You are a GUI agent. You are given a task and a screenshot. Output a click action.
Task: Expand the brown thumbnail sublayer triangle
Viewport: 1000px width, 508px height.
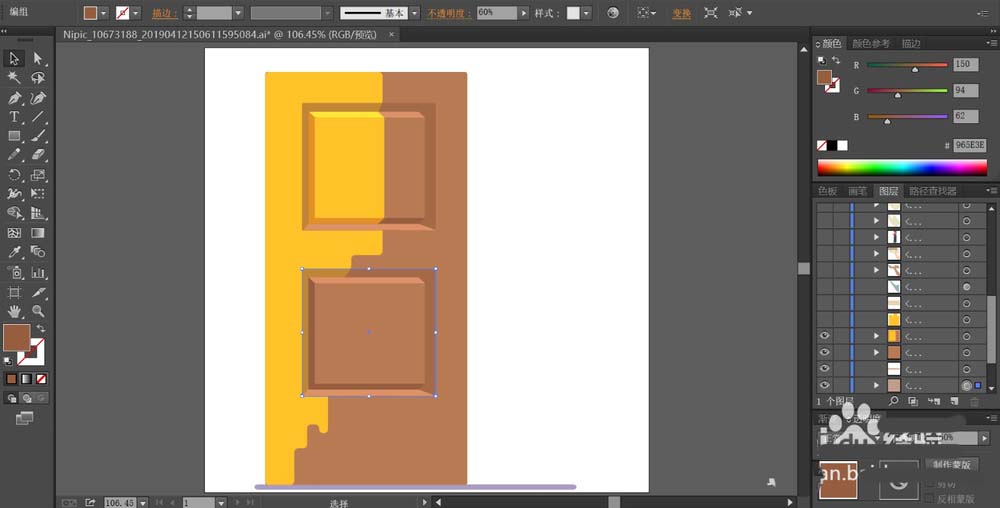(876, 352)
